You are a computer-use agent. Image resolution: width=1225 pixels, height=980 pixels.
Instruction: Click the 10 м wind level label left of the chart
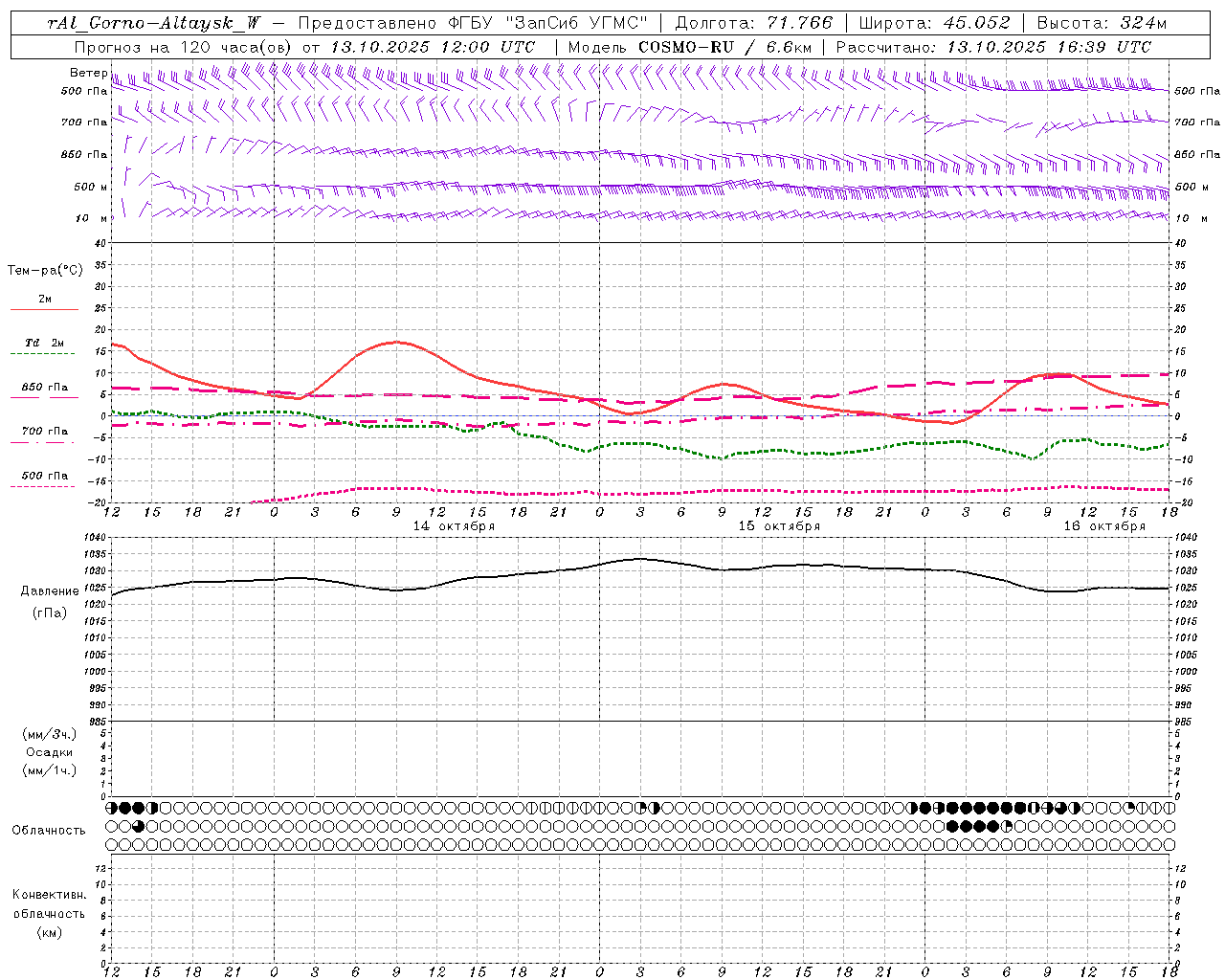tap(92, 218)
